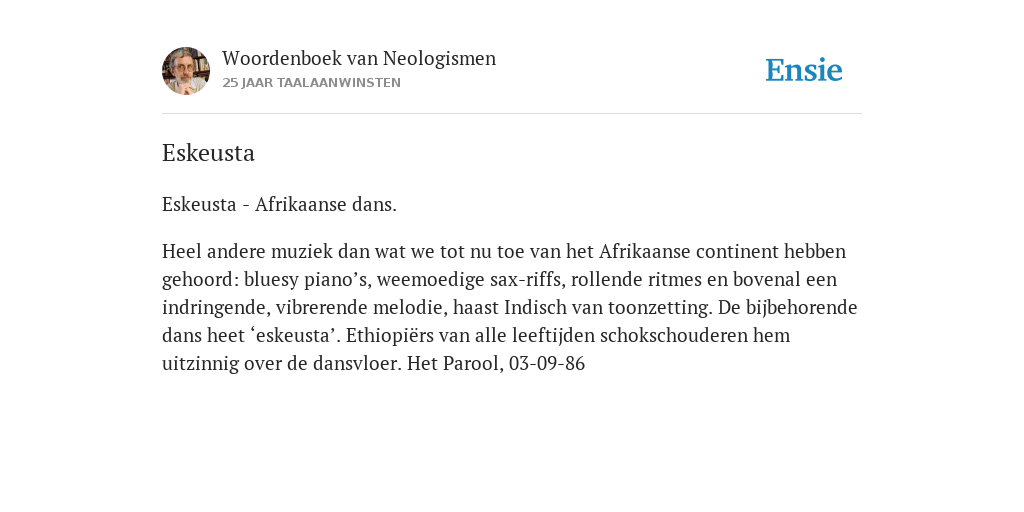This screenshot has width=1024, height=512.
Task: Open the Ensie logo link
Action: (804, 71)
